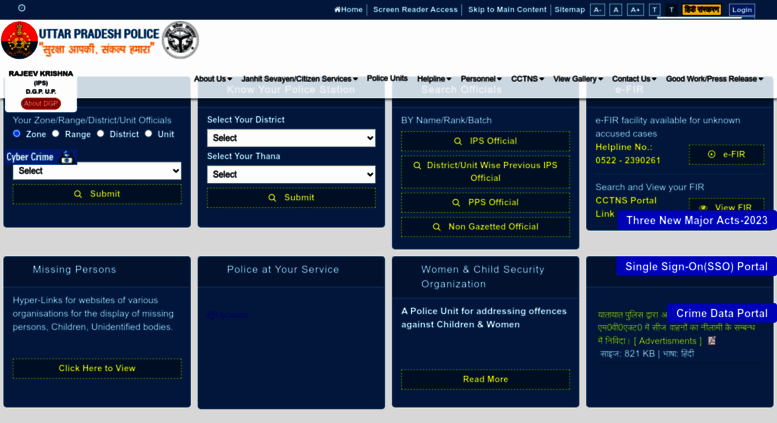Open the Sitemap link
Image resolution: width=777 pixels, height=423 pixels.
click(x=569, y=9)
